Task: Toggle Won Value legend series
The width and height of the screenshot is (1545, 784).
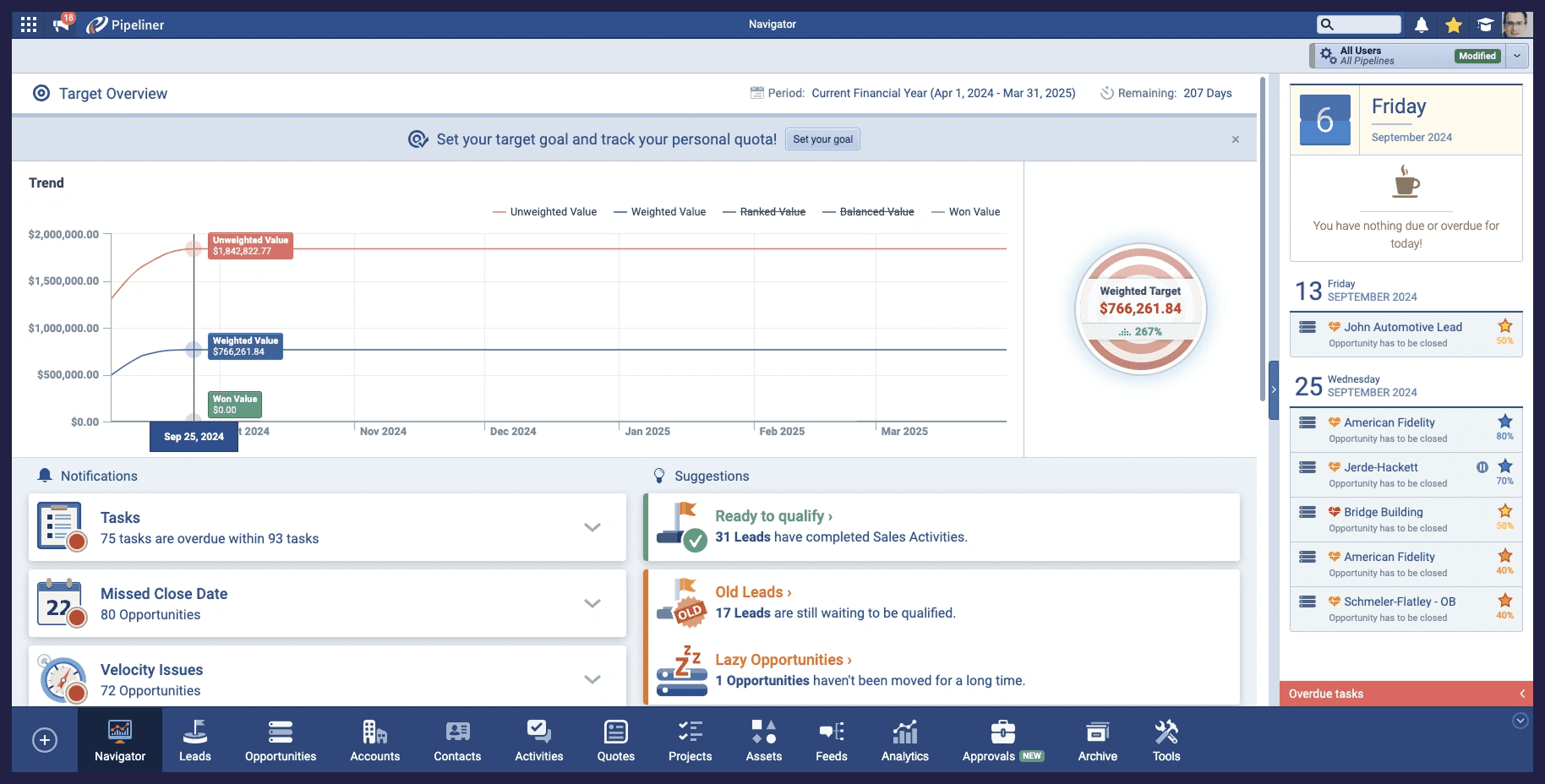Action: [966, 212]
